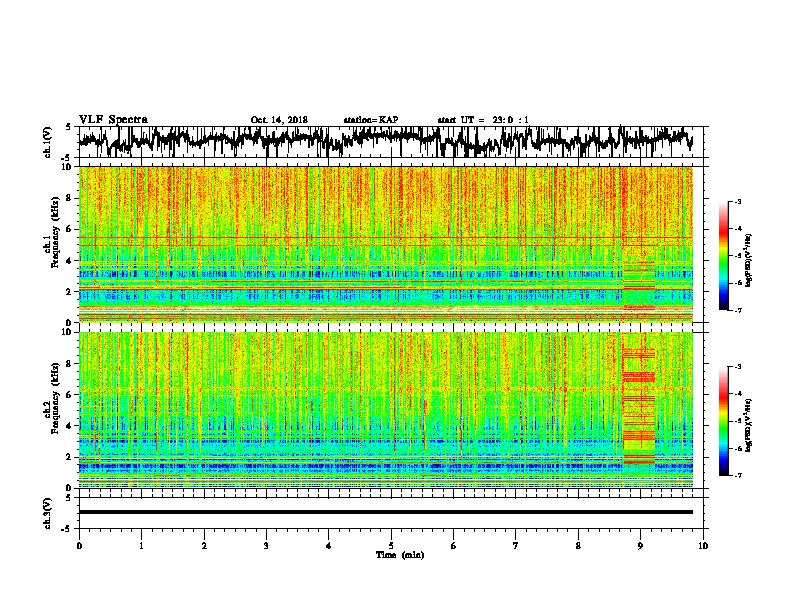Click the time axis tick label "2"
Viewport: 792px width, 612px height.
[x=204, y=546]
